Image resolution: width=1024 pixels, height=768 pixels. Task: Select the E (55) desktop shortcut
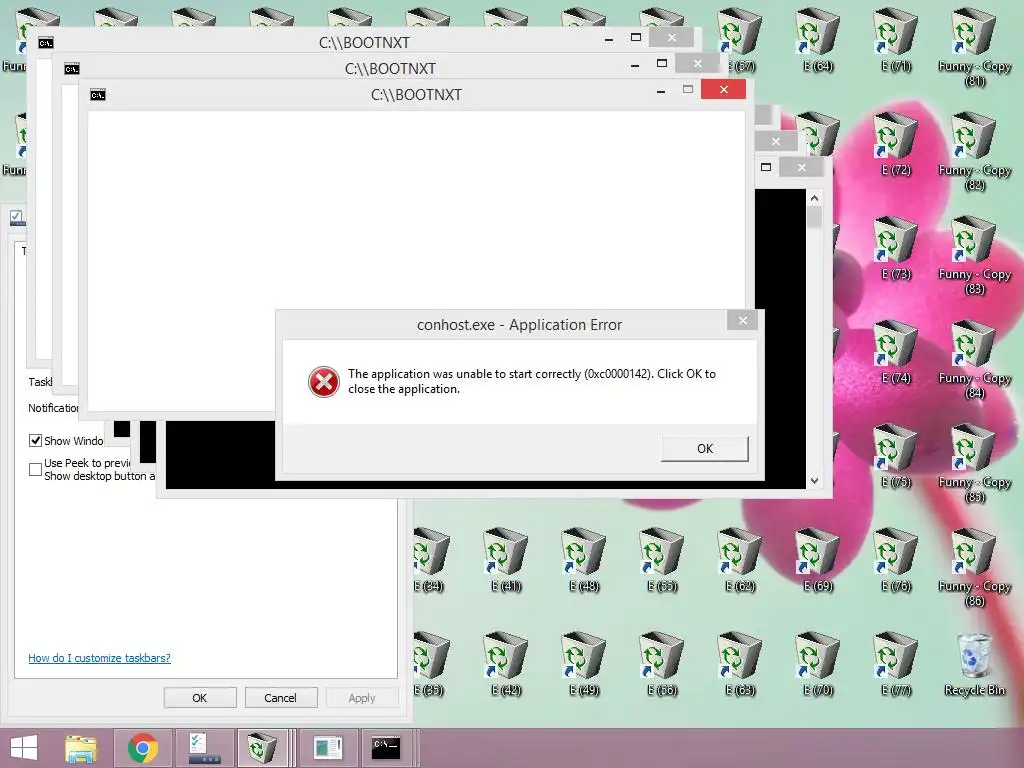click(x=662, y=560)
